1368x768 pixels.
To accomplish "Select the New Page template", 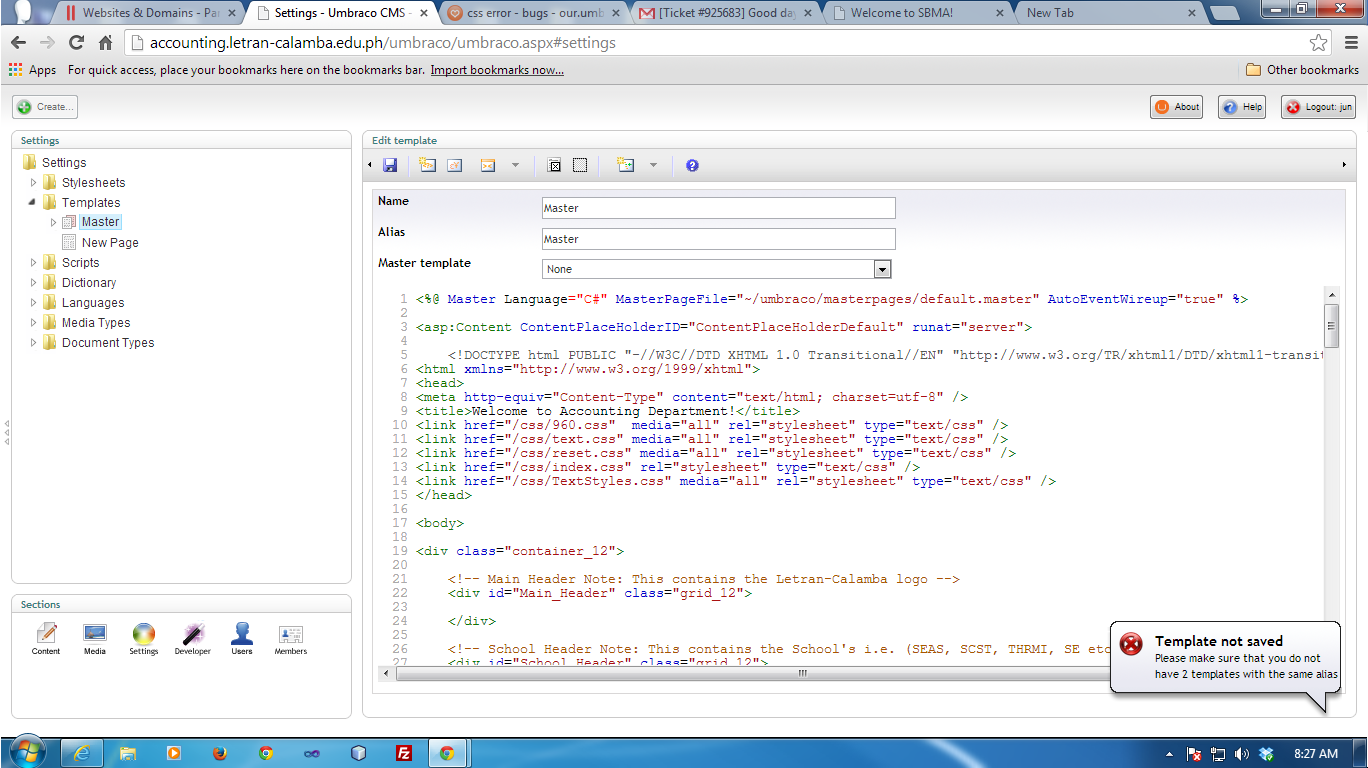I will coord(110,243).
